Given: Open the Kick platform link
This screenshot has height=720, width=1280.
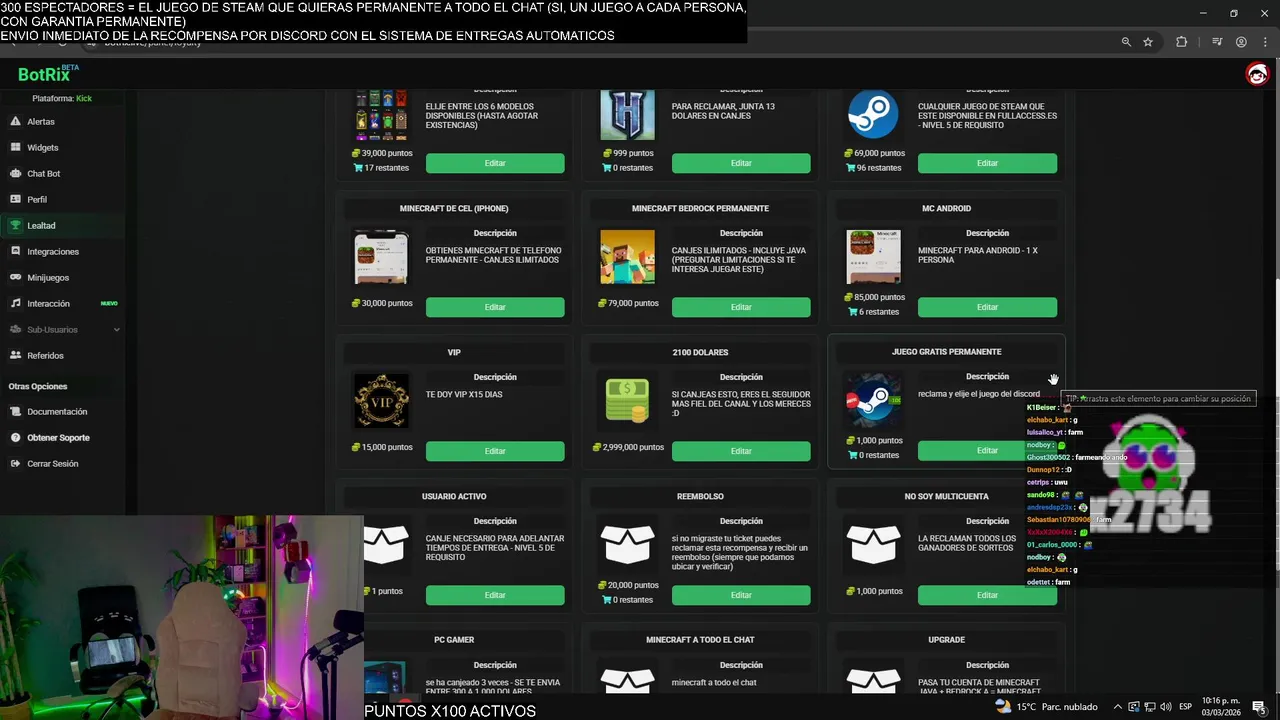Looking at the screenshot, I should click(x=84, y=98).
